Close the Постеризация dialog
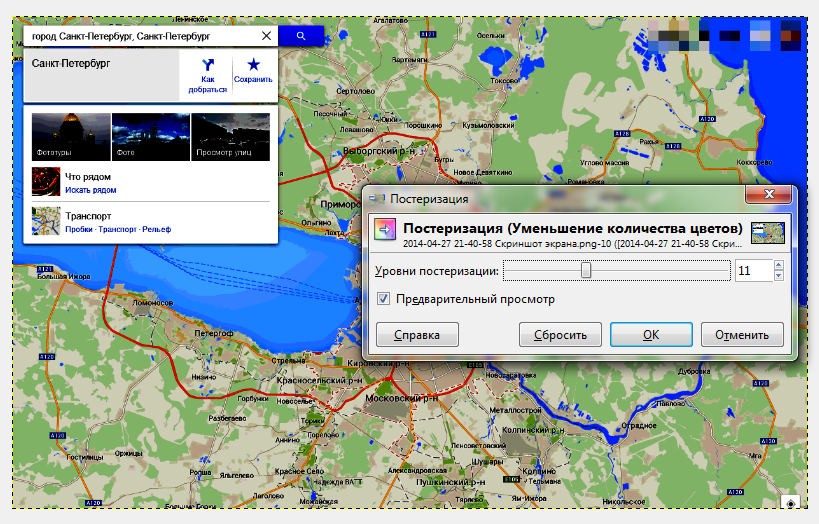The image size is (819, 524). (x=769, y=194)
